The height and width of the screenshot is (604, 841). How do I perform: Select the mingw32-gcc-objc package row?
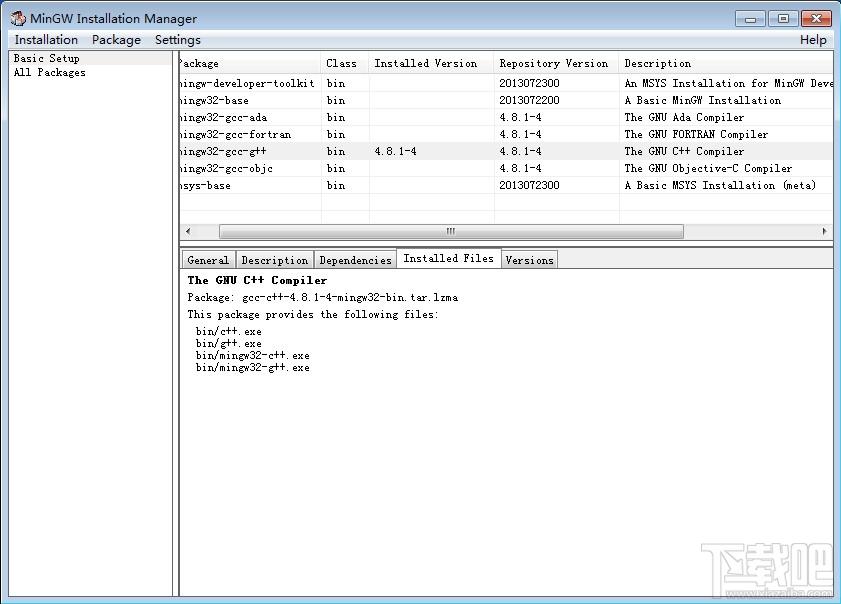(506, 168)
